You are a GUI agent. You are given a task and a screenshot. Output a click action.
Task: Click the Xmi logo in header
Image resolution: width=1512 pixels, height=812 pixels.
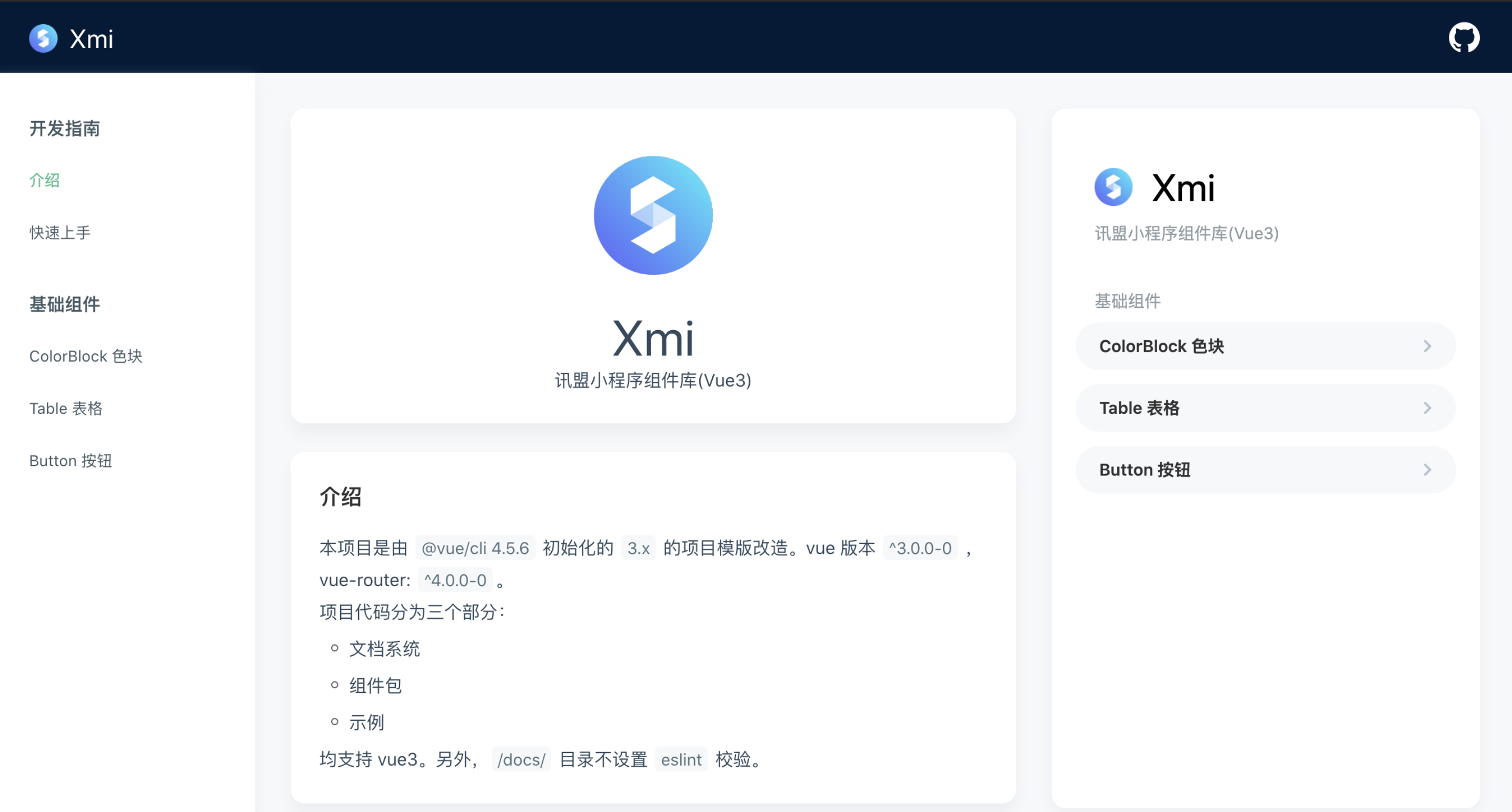44,38
